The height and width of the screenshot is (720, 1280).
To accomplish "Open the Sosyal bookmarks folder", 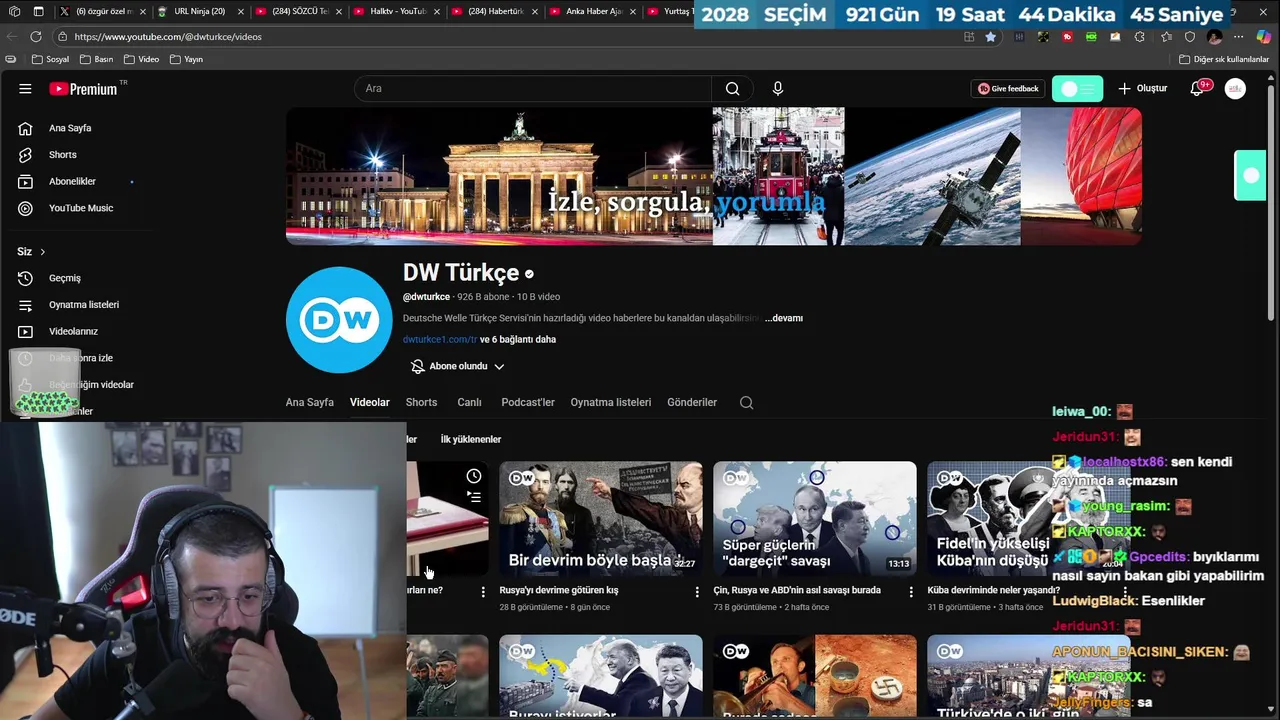I will pyautogui.click(x=50, y=59).
